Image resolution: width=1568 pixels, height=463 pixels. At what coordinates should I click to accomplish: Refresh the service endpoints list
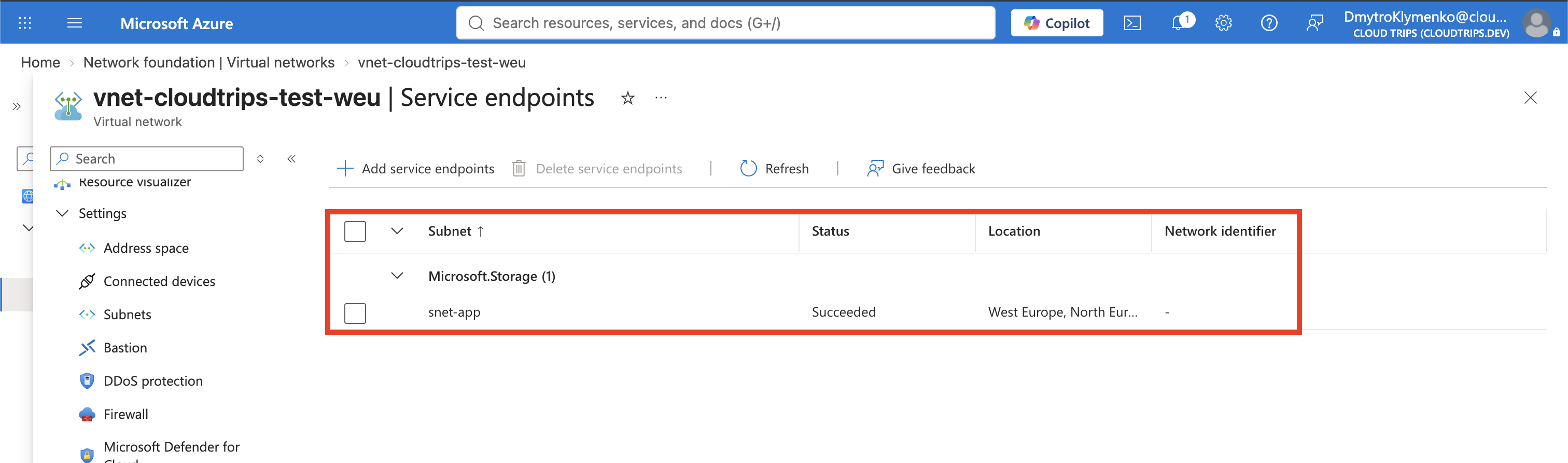[774, 169]
